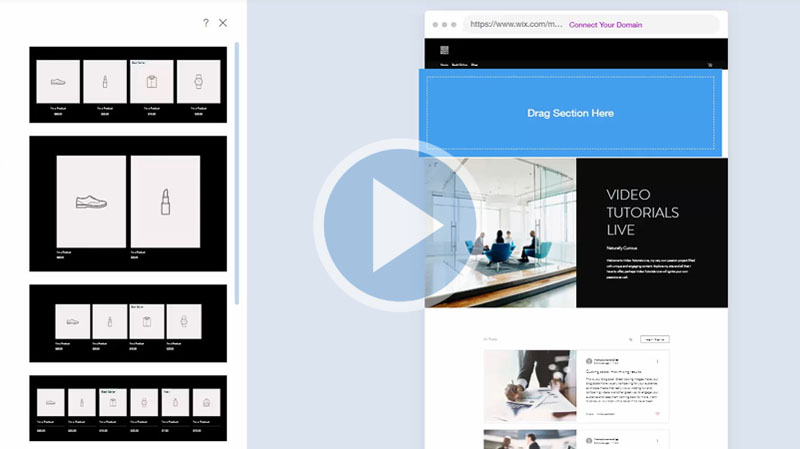Click the shopping cart icon in site header
This screenshot has width=800, height=449.
coord(710,64)
